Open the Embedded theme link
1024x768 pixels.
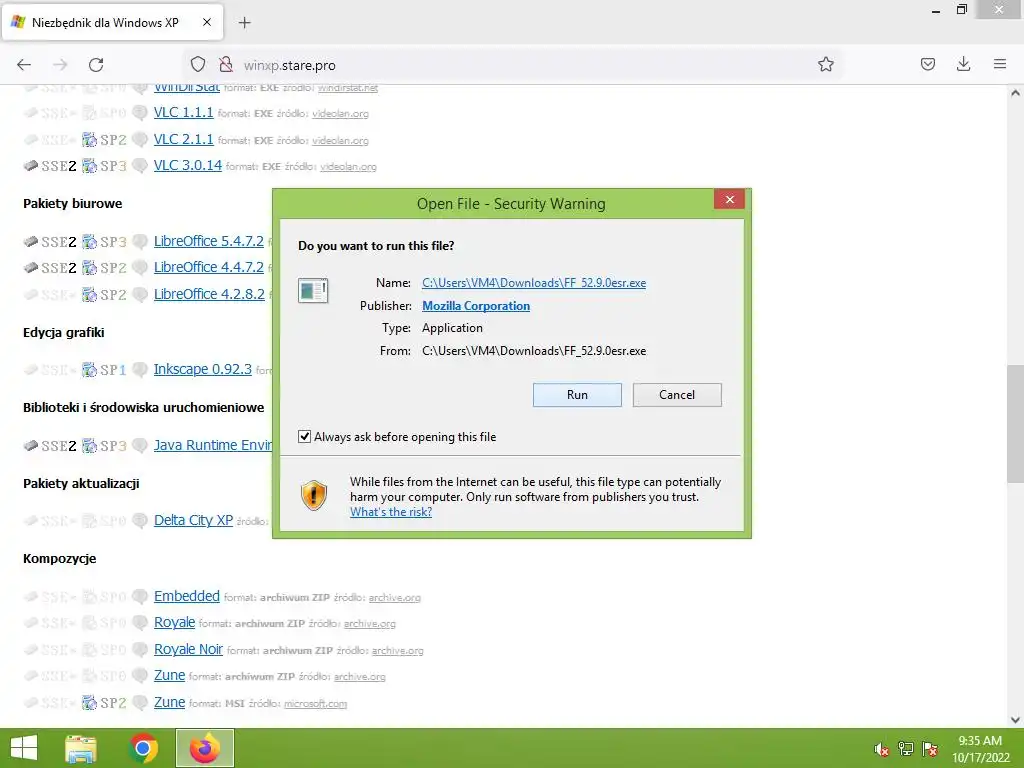187,596
